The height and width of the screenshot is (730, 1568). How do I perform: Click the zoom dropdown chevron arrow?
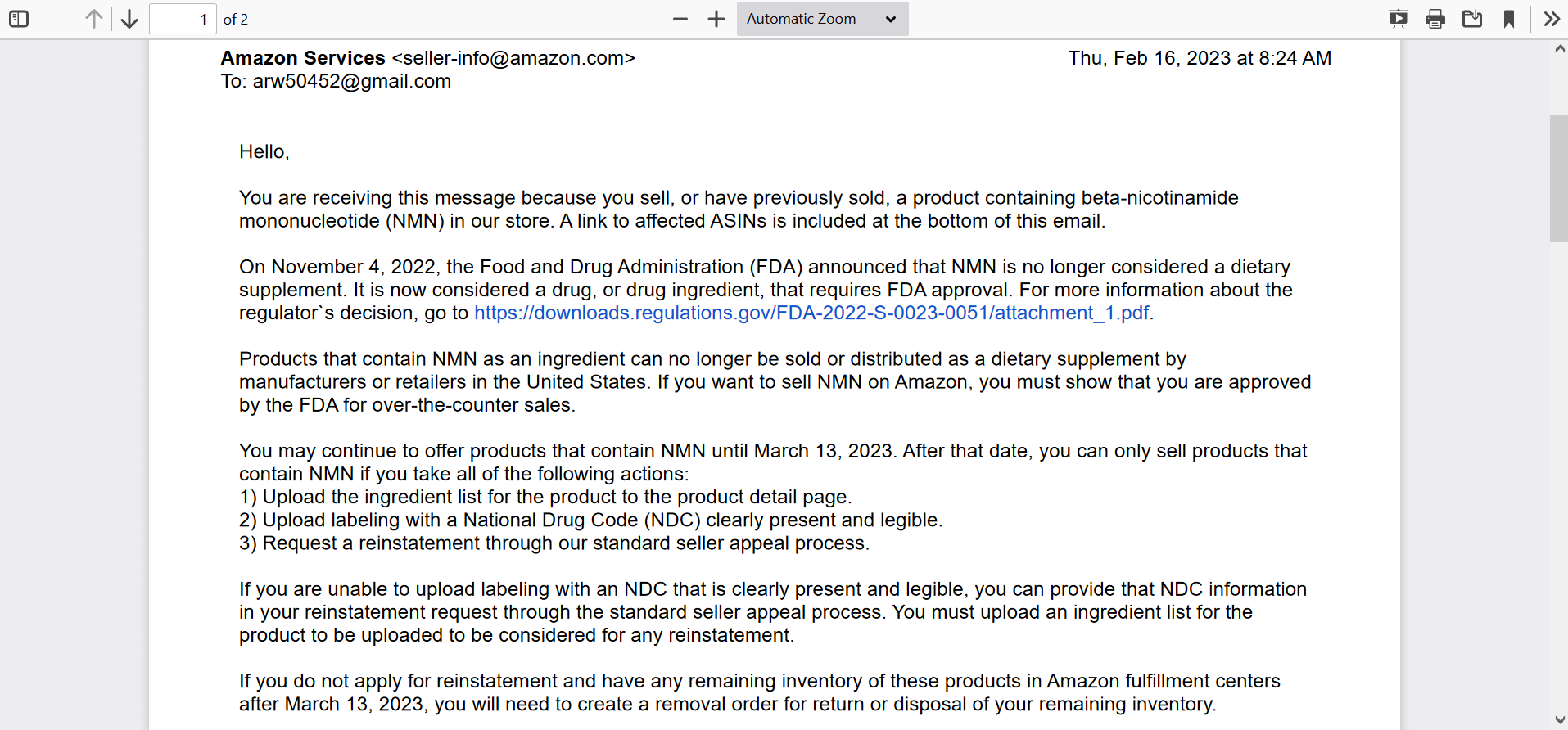tap(891, 19)
